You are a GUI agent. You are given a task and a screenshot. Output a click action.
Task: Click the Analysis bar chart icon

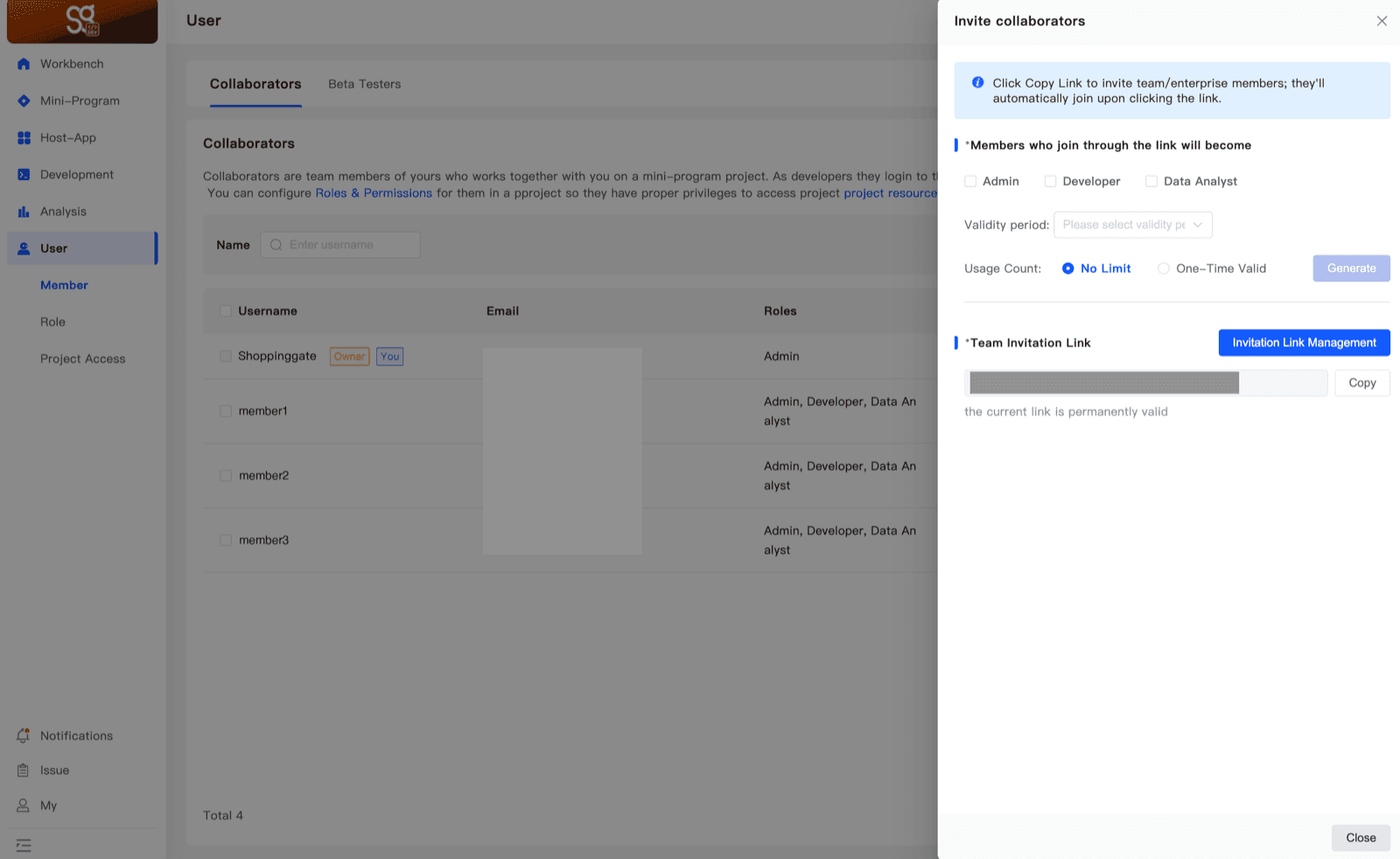[x=24, y=212]
